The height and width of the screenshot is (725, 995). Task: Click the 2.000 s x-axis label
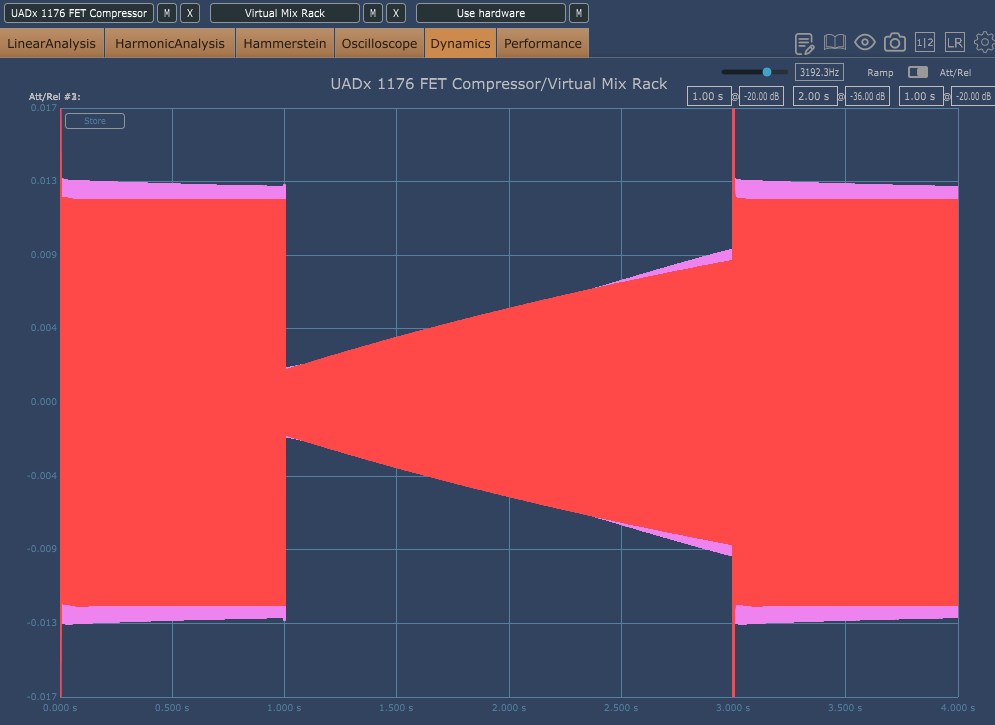[509, 707]
